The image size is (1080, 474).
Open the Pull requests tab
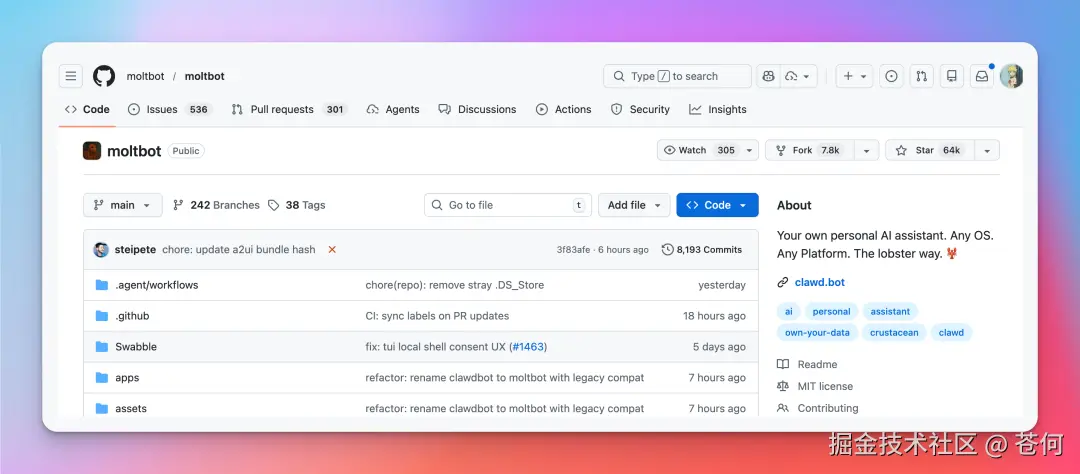289,110
